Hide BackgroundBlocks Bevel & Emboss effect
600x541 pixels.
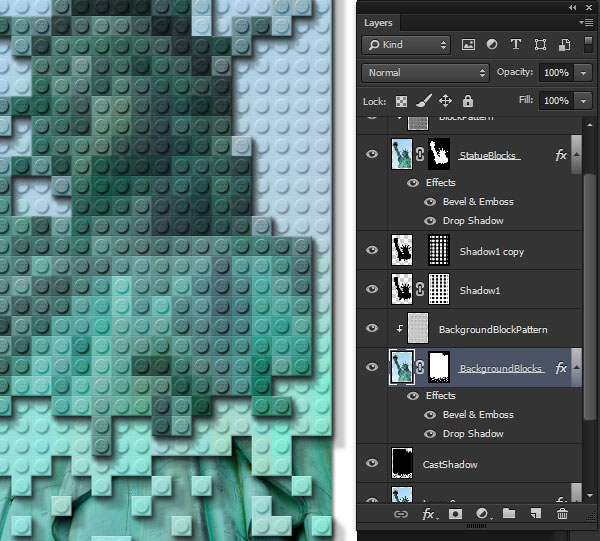point(430,415)
